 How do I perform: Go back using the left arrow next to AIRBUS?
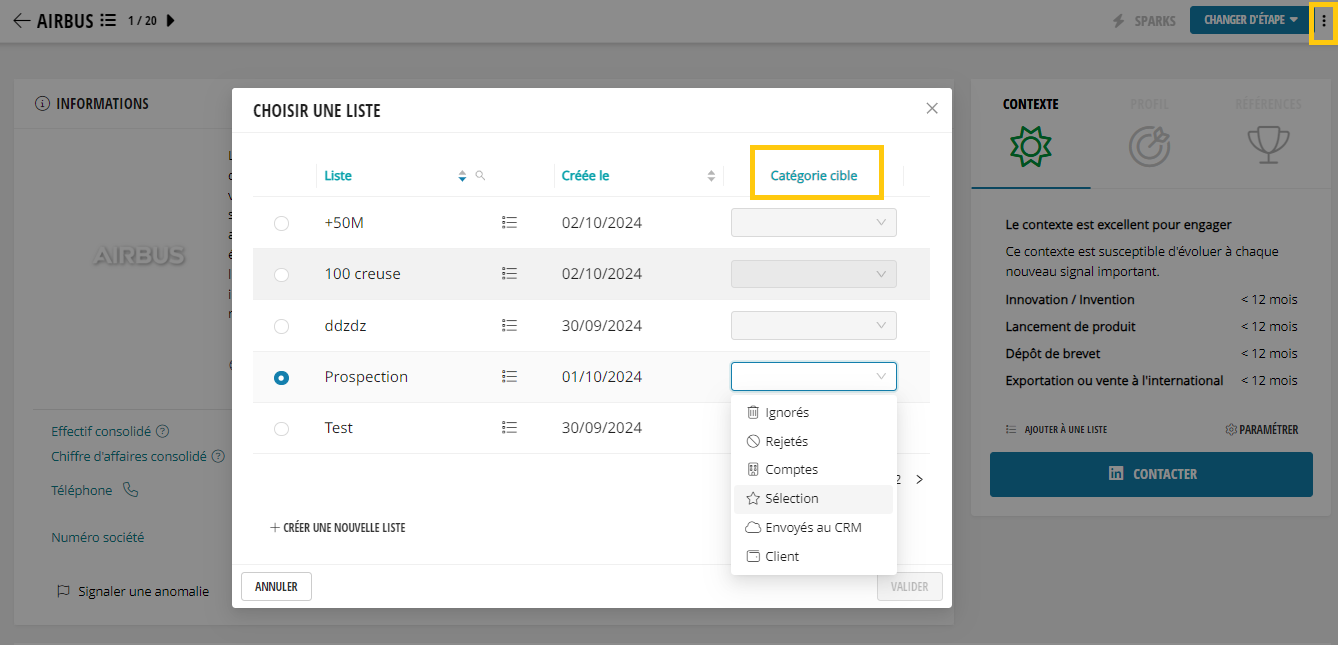click(21, 20)
